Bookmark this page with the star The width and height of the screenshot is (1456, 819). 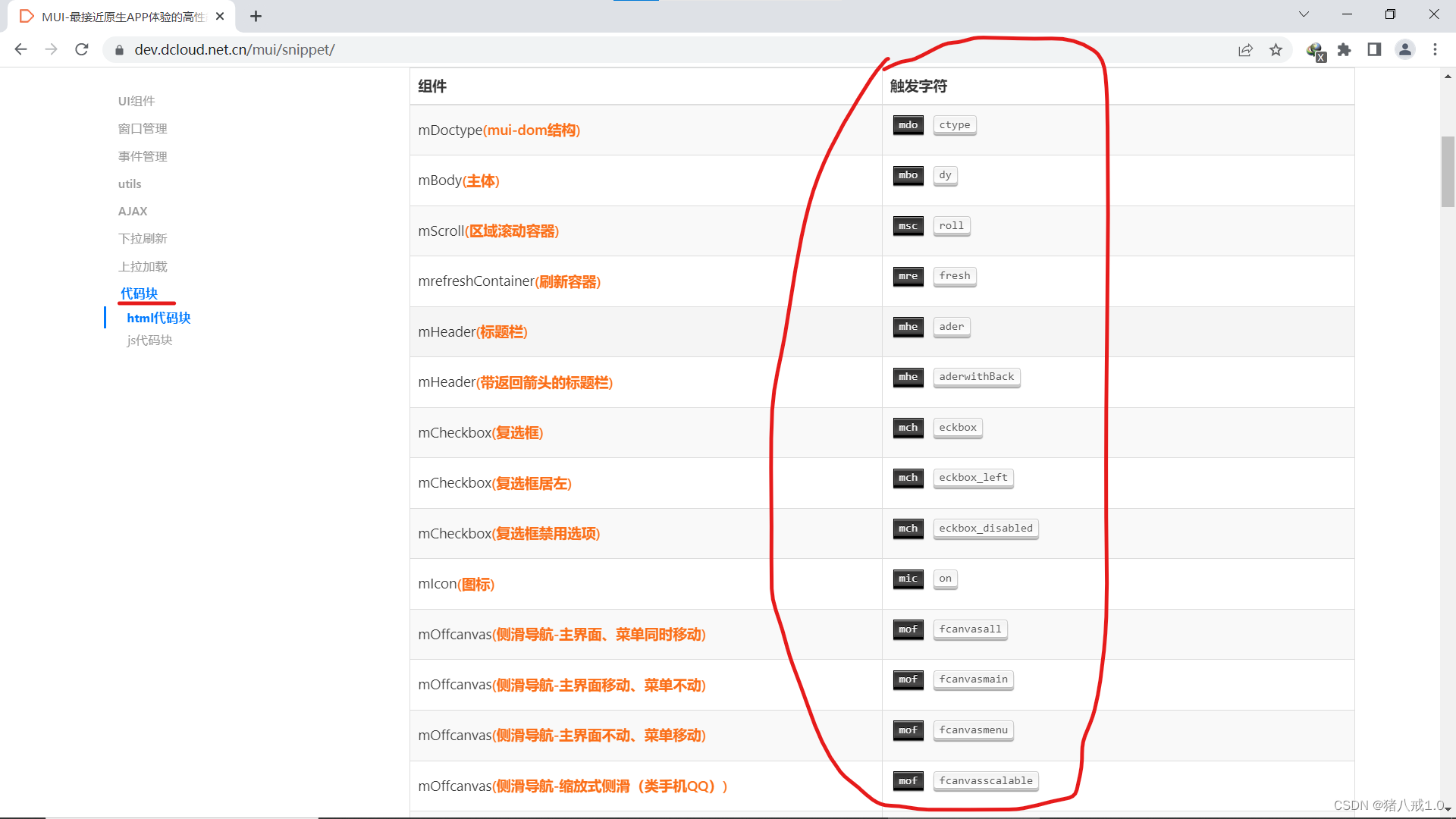click(x=1276, y=50)
